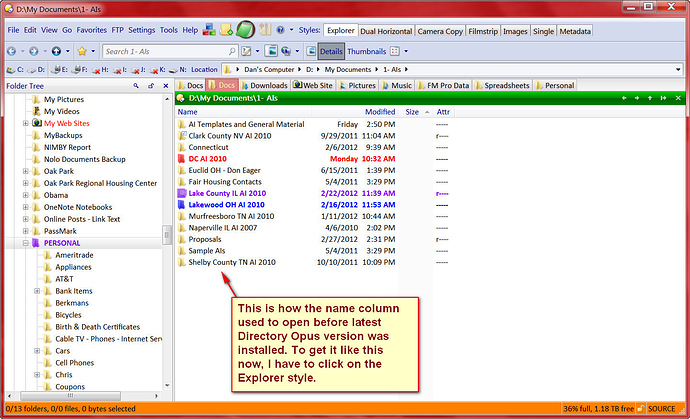Go up to the parent folder with the up arrow
This screenshot has width=690, height=419.
pyautogui.click(x=56, y=51)
